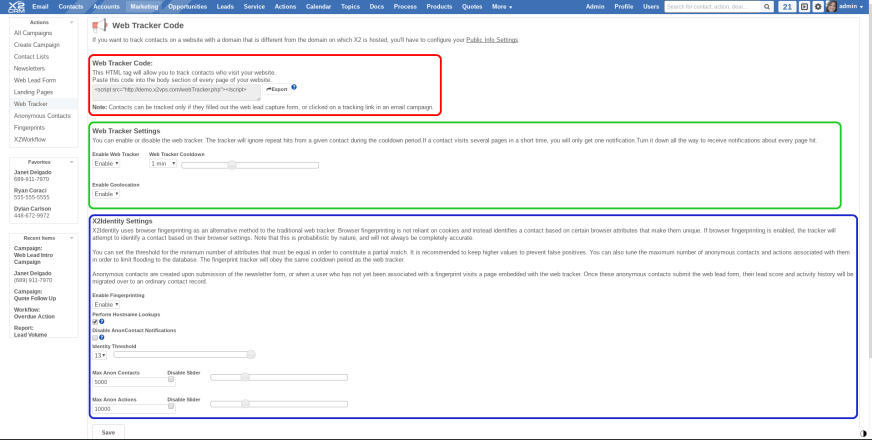
Task: Click the tracker script code text box
Action: pyautogui.click(x=176, y=92)
